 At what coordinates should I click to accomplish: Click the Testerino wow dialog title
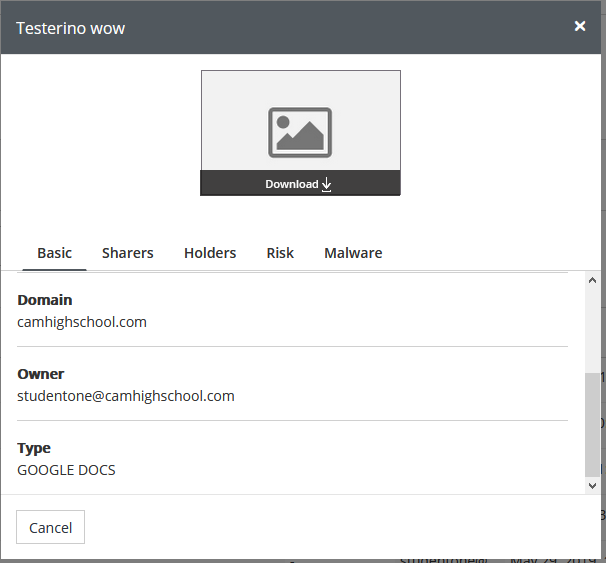pos(70,28)
